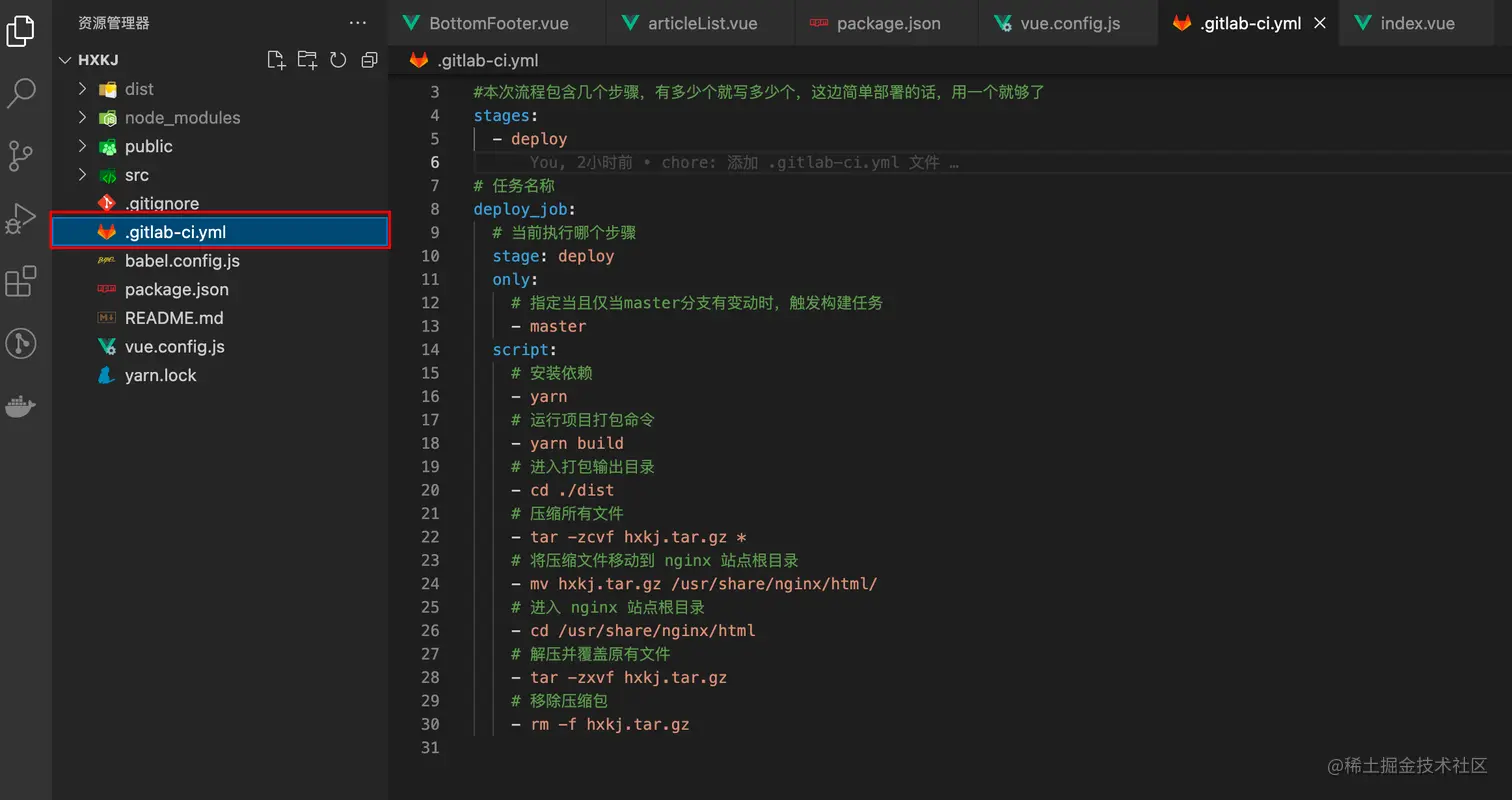Click the '# 移除压缩包' comment line
This screenshot has width=1512, height=800.
559,701
